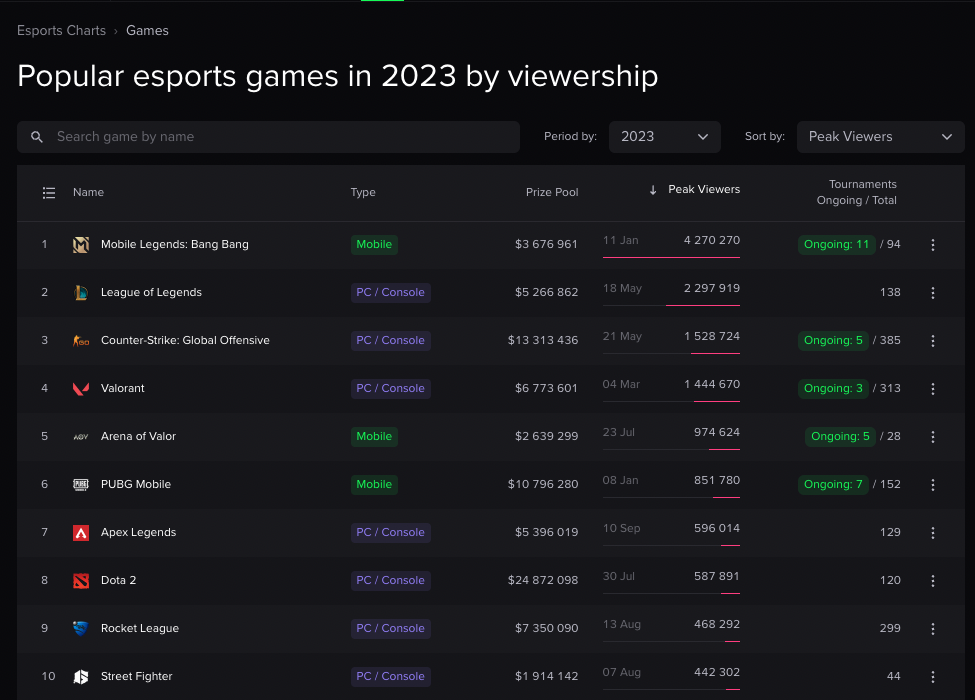Click the Valorant logo icon
This screenshot has height=700, width=975.
pos(81,389)
